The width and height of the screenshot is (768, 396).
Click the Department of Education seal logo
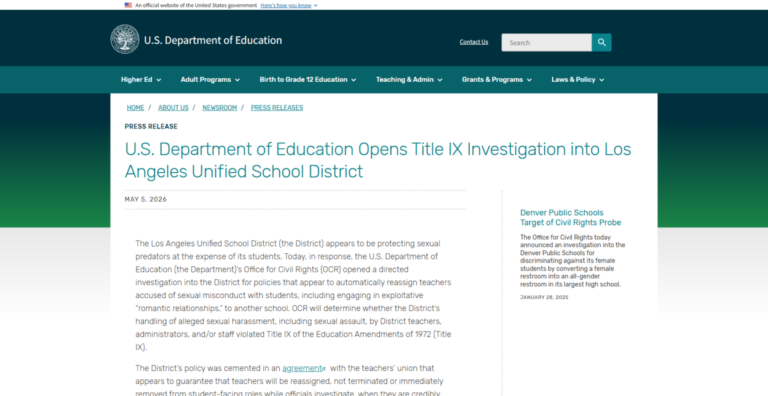(x=125, y=39)
